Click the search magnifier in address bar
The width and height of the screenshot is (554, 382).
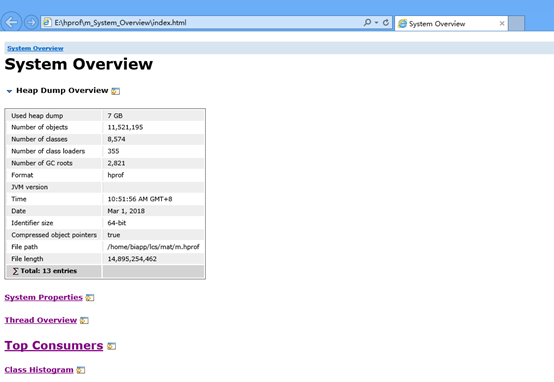tap(367, 22)
